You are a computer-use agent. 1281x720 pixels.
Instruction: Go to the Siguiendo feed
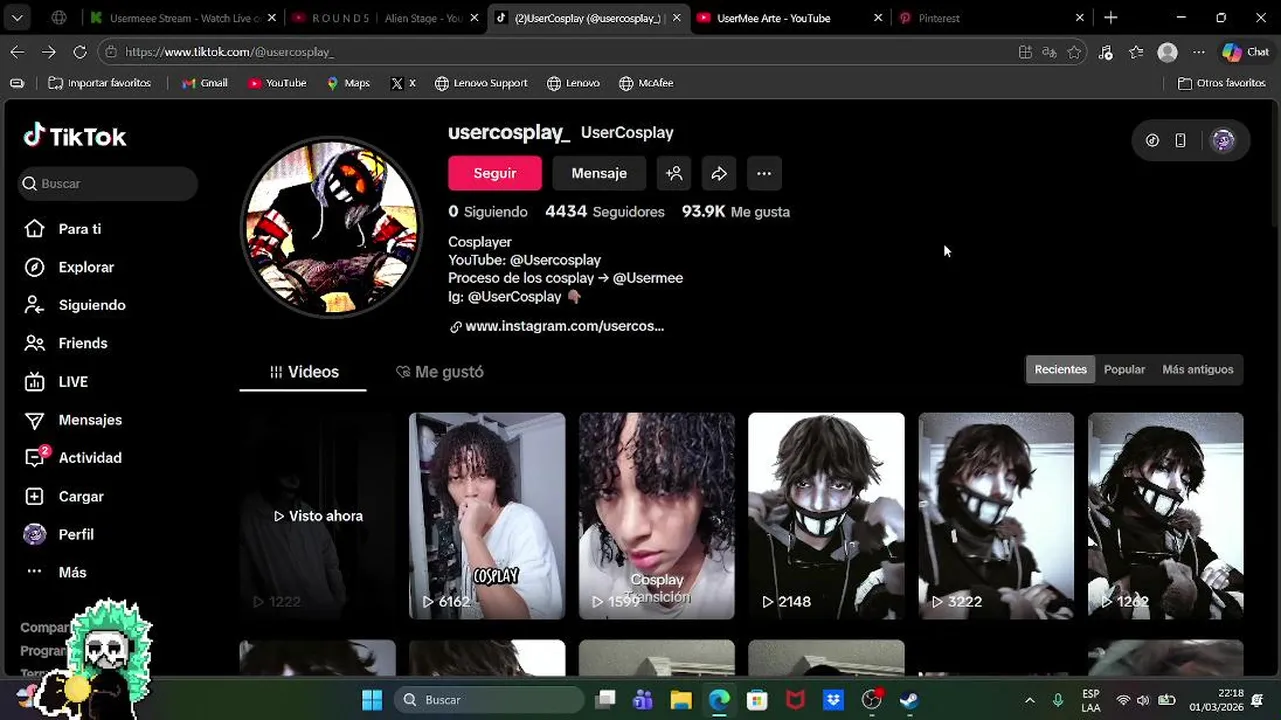coord(75,305)
